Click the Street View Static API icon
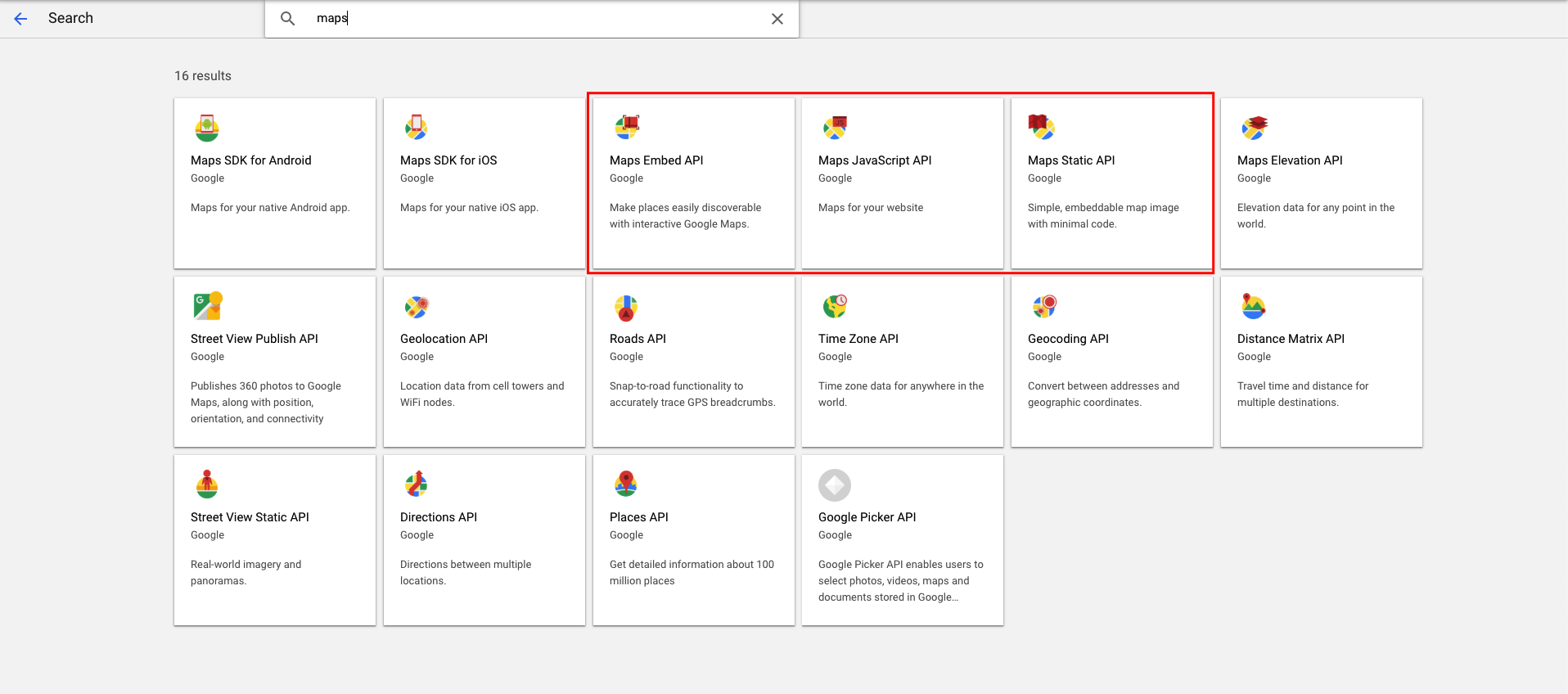 click(207, 484)
